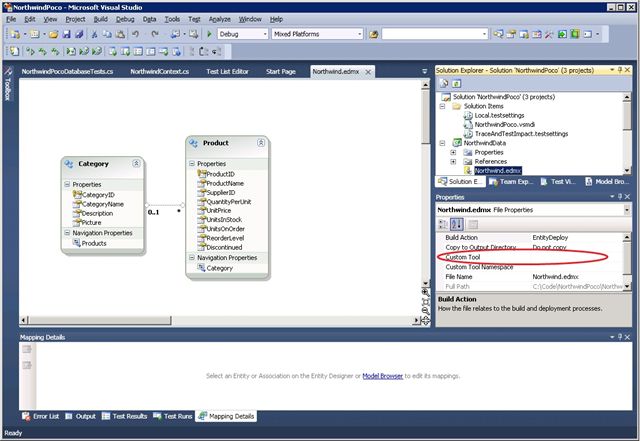Click the designer horizontal scrollbar thumb
640x441 pixels.
[100, 321]
